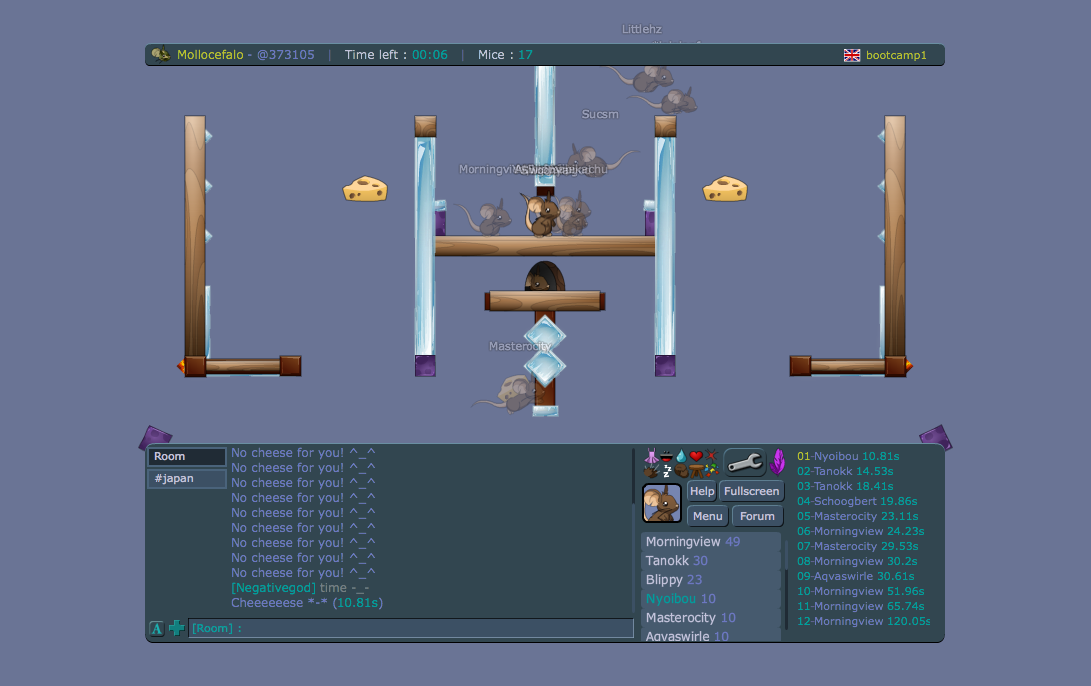This screenshot has width=1091, height=686.
Task: Click the chat input field
Action: click(411, 628)
